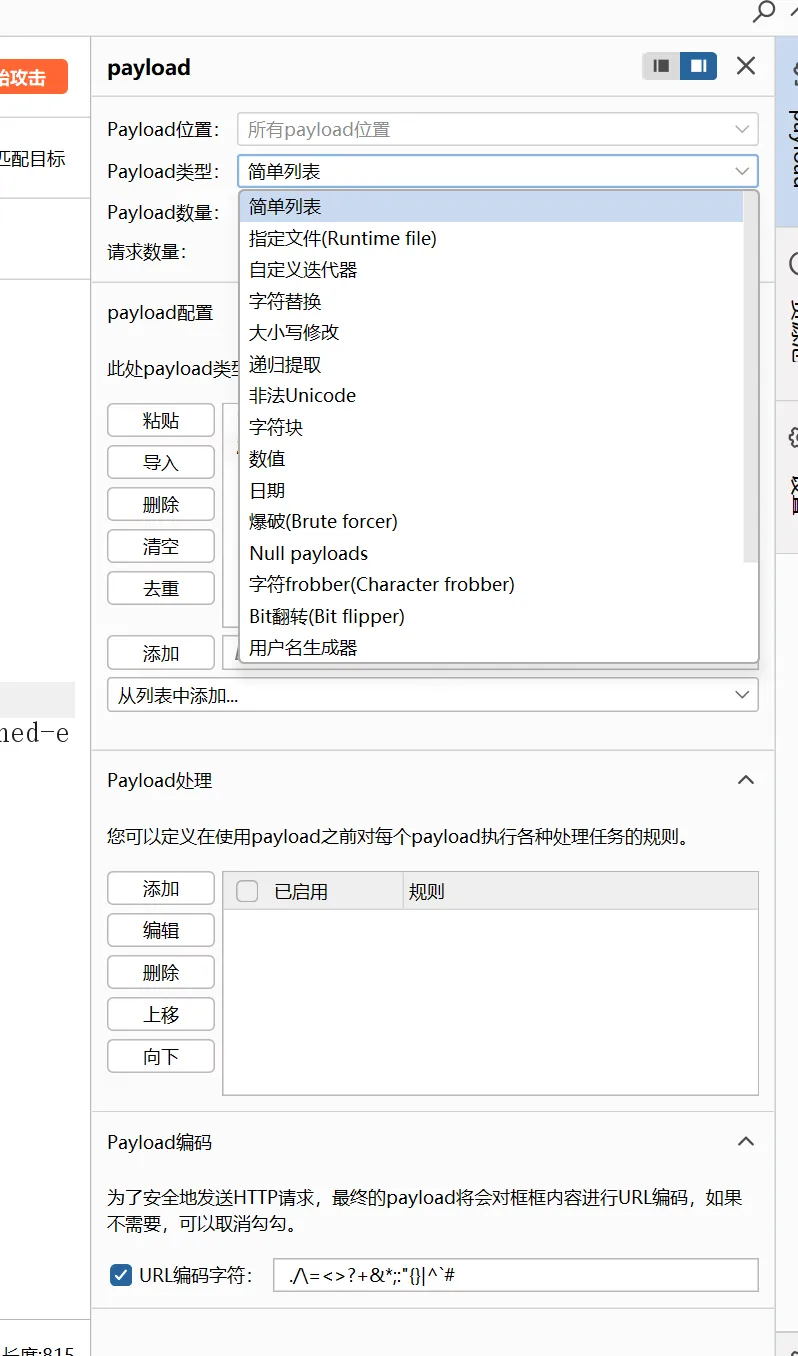Image resolution: width=798 pixels, height=1356 pixels.
Task: Select Null payloads option
Action: click(x=308, y=553)
